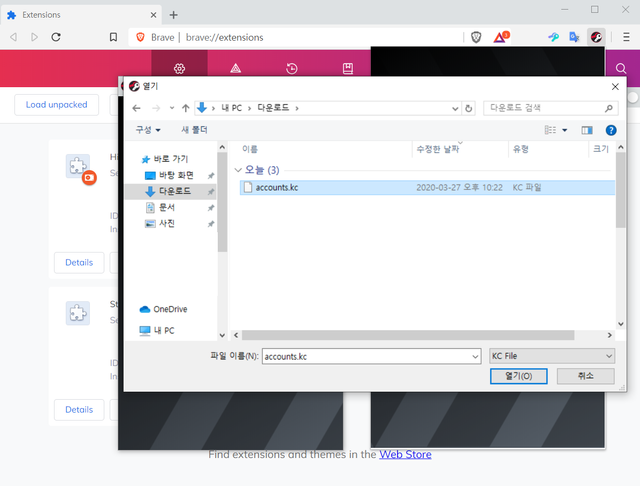The width and height of the screenshot is (640, 486).
Task: Click the file dialog back arrow
Action: 136,108
